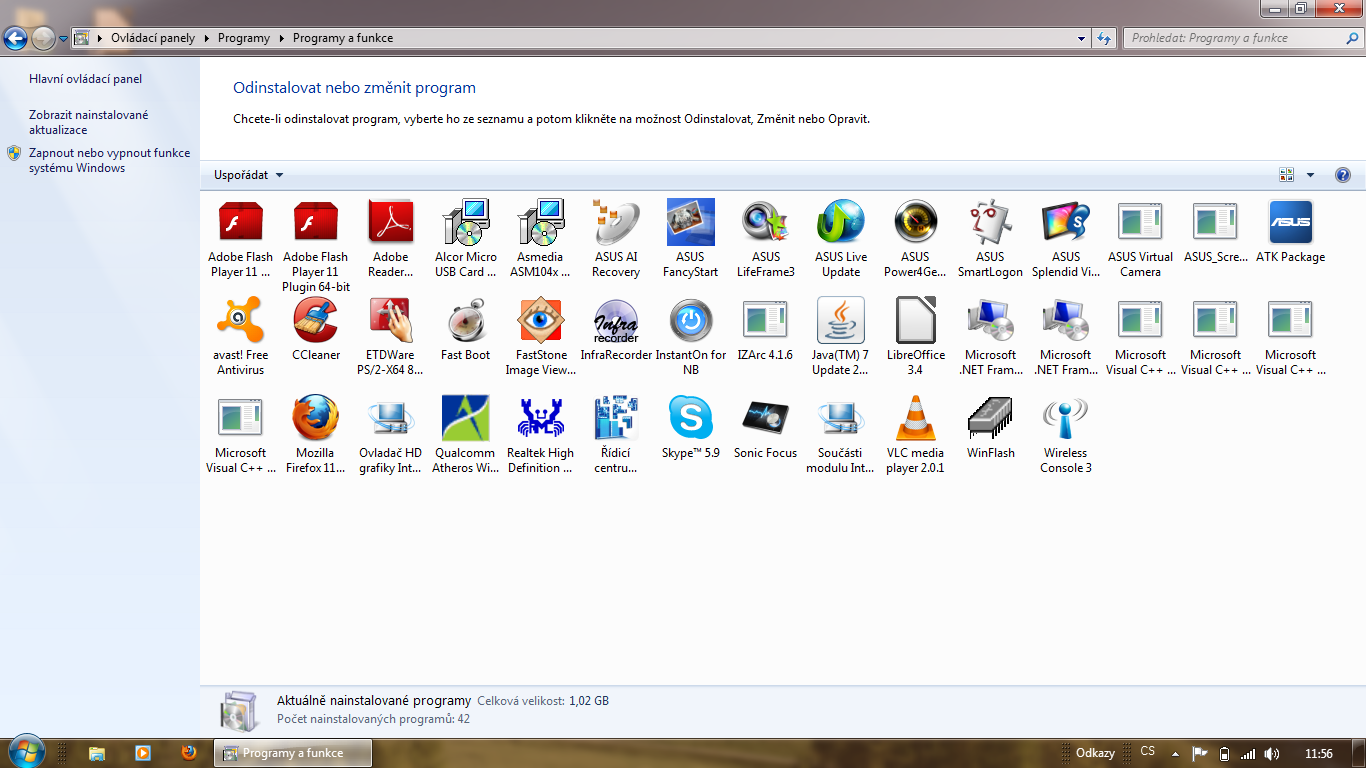The height and width of the screenshot is (768, 1366).
Task: Click total size text Celková velikost: 1,02 GB
Action: point(543,701)
